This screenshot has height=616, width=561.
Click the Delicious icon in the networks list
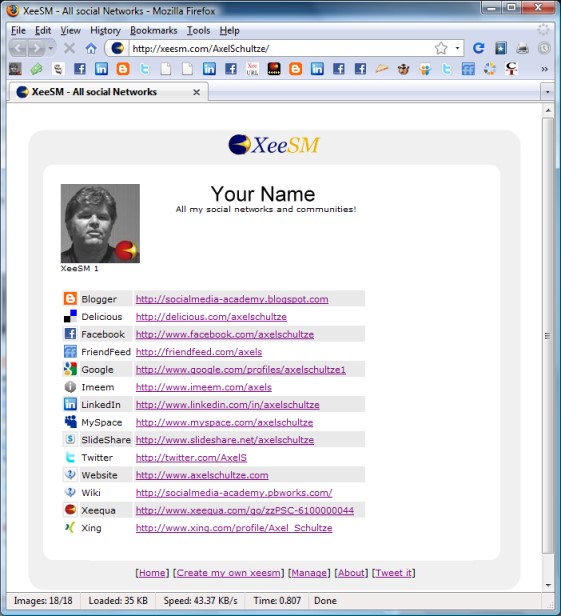click(70, 316)
